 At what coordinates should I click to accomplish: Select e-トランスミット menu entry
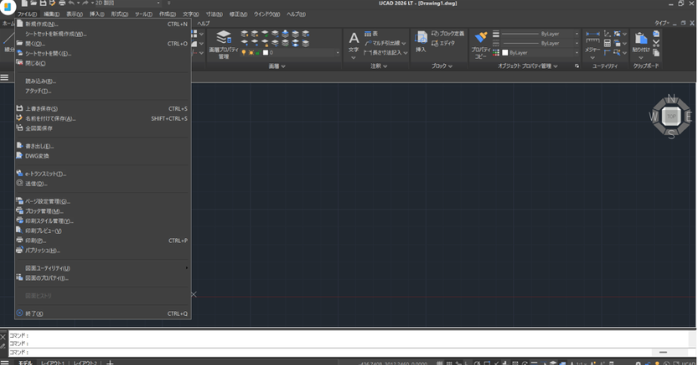(103, 174)
